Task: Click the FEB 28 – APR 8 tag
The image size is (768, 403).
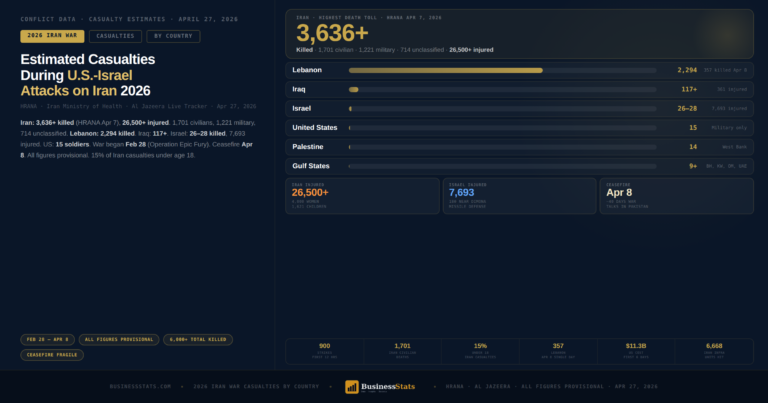Action: tap(48, 339)
